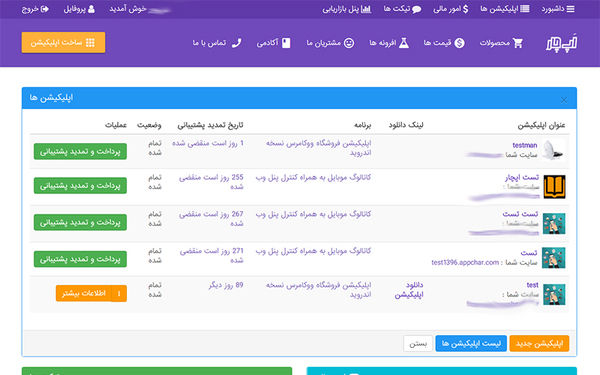Open the پروفایل profile page
Viewport: 600px width, 375px height.
79,9
